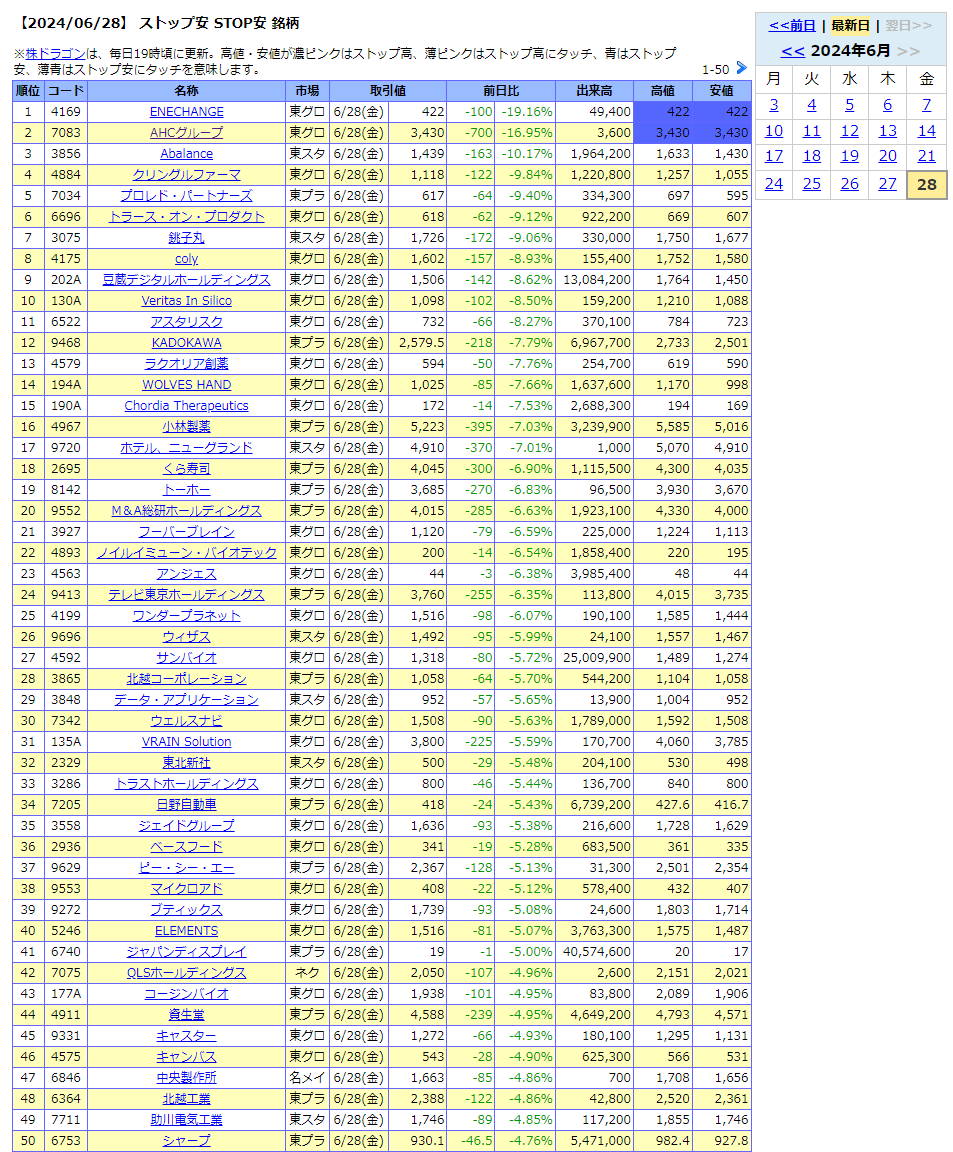Screen dimensions: 953x1152
Task: Open Chordia Therapeutics link
Action: click(187, 406)
